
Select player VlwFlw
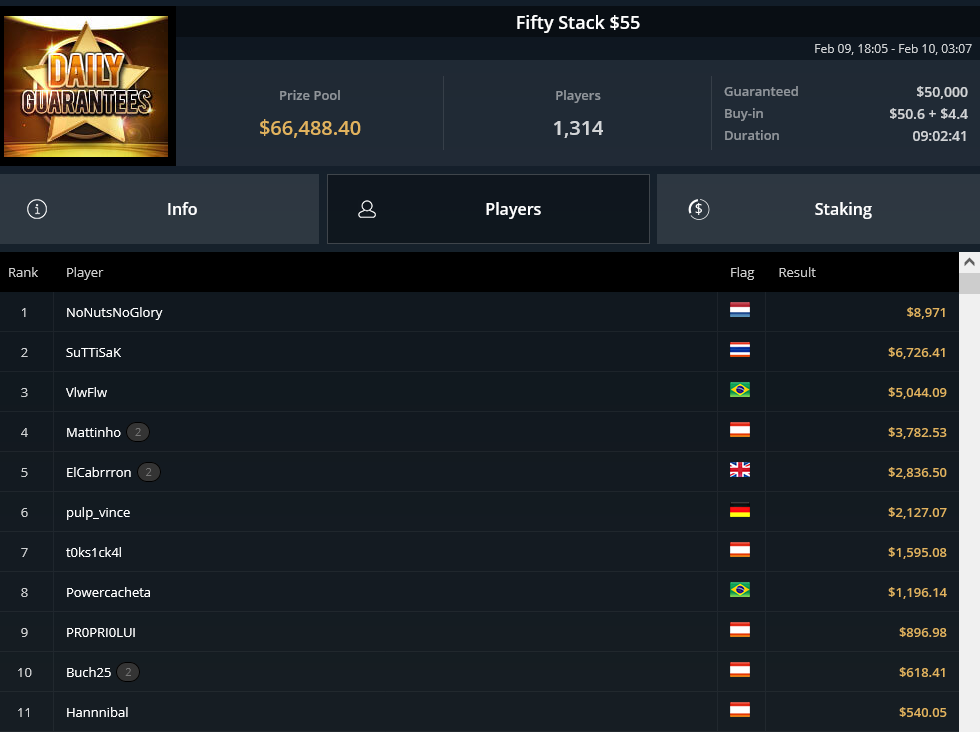(86, 393)
